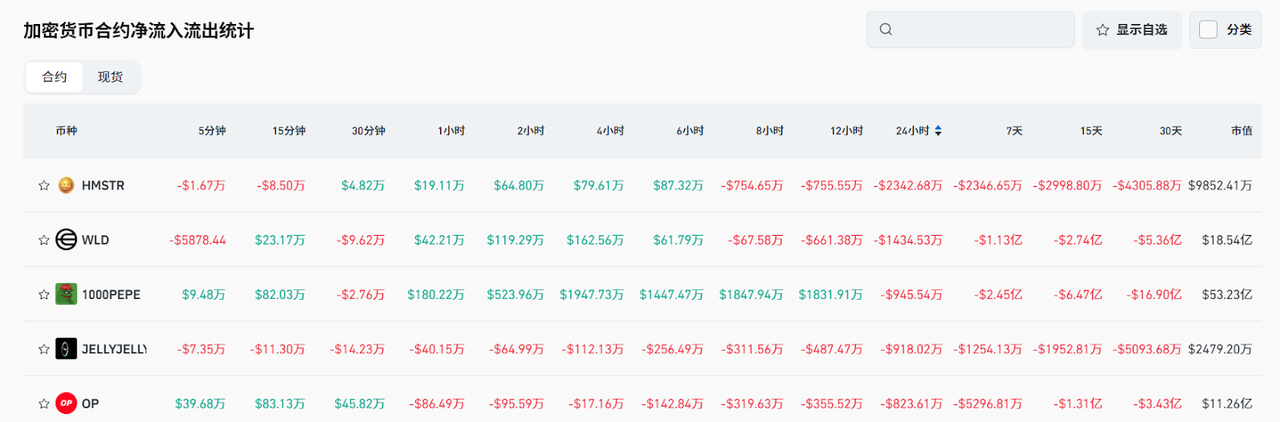Mark OP as favorite with star
The image size is (1280, 422).
(x=44, y=403)
